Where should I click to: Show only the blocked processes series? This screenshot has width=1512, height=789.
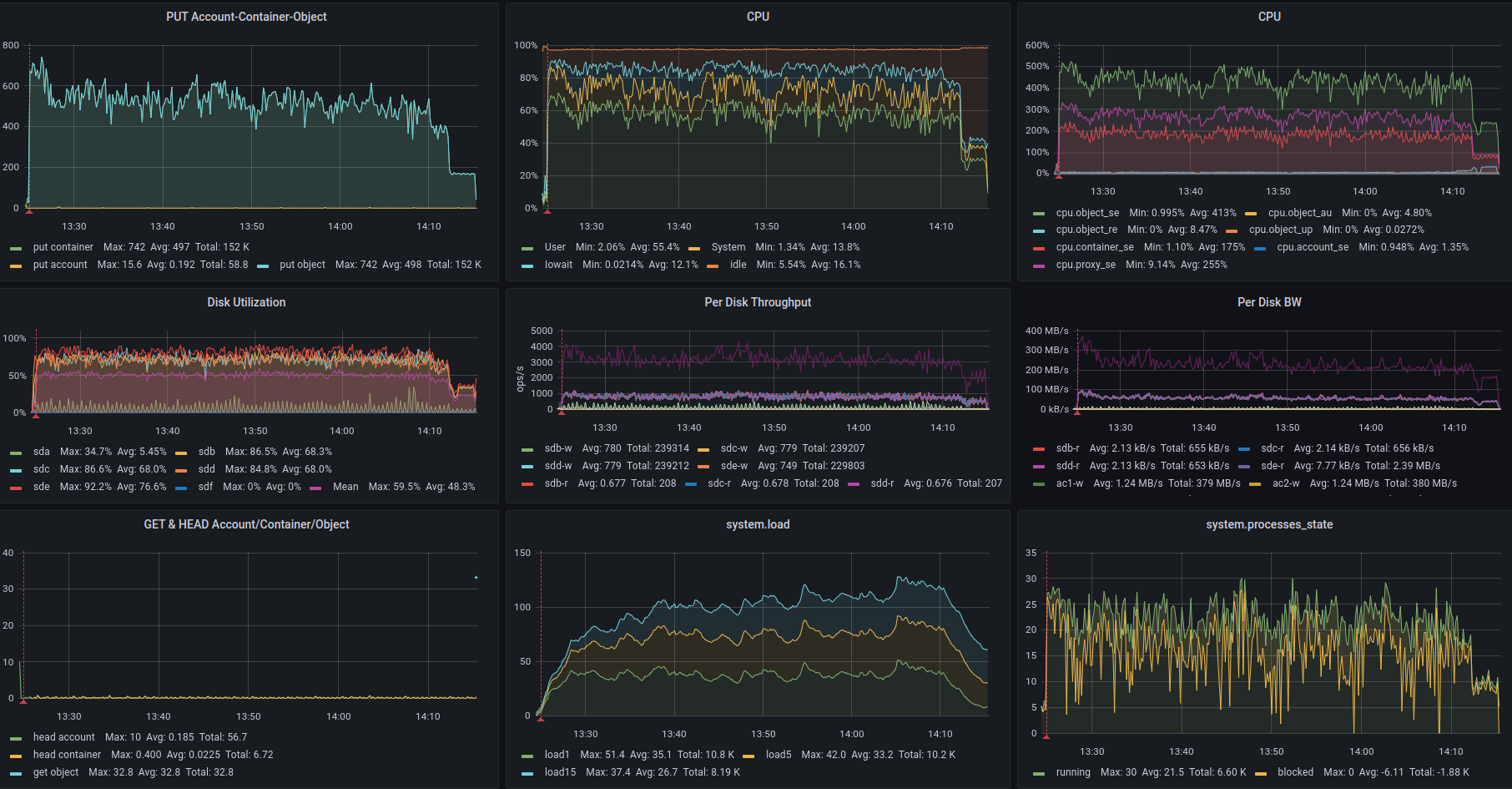(1295, 772)
